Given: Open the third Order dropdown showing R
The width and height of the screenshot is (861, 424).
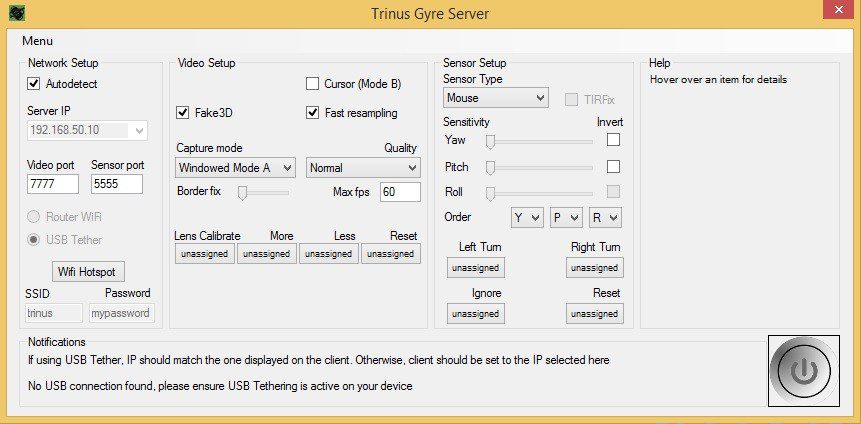Looking at the screenshot, I should click(605, 217).
